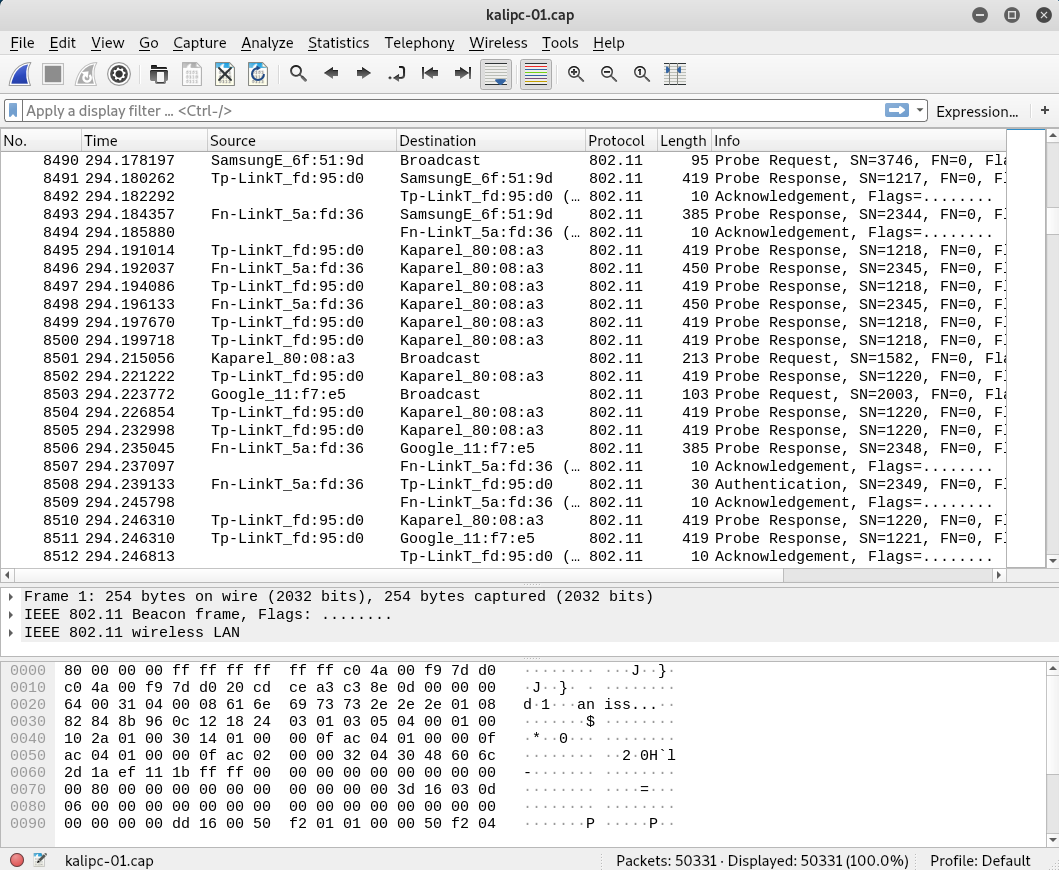The image size is (1059, 870).
Task: Click the Profile: Default status text
Action: click(x=980, y=861)
